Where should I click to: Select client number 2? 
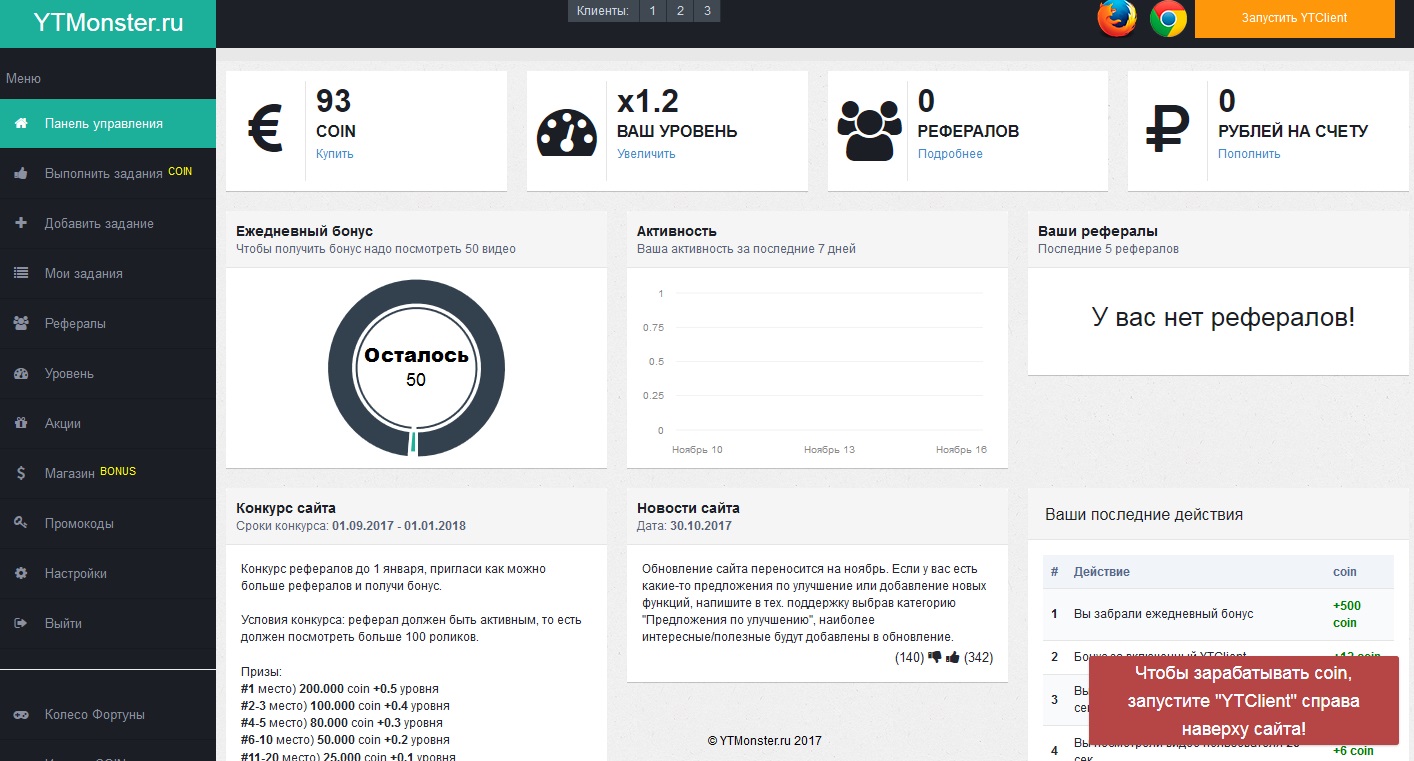(x=679, y=11)
